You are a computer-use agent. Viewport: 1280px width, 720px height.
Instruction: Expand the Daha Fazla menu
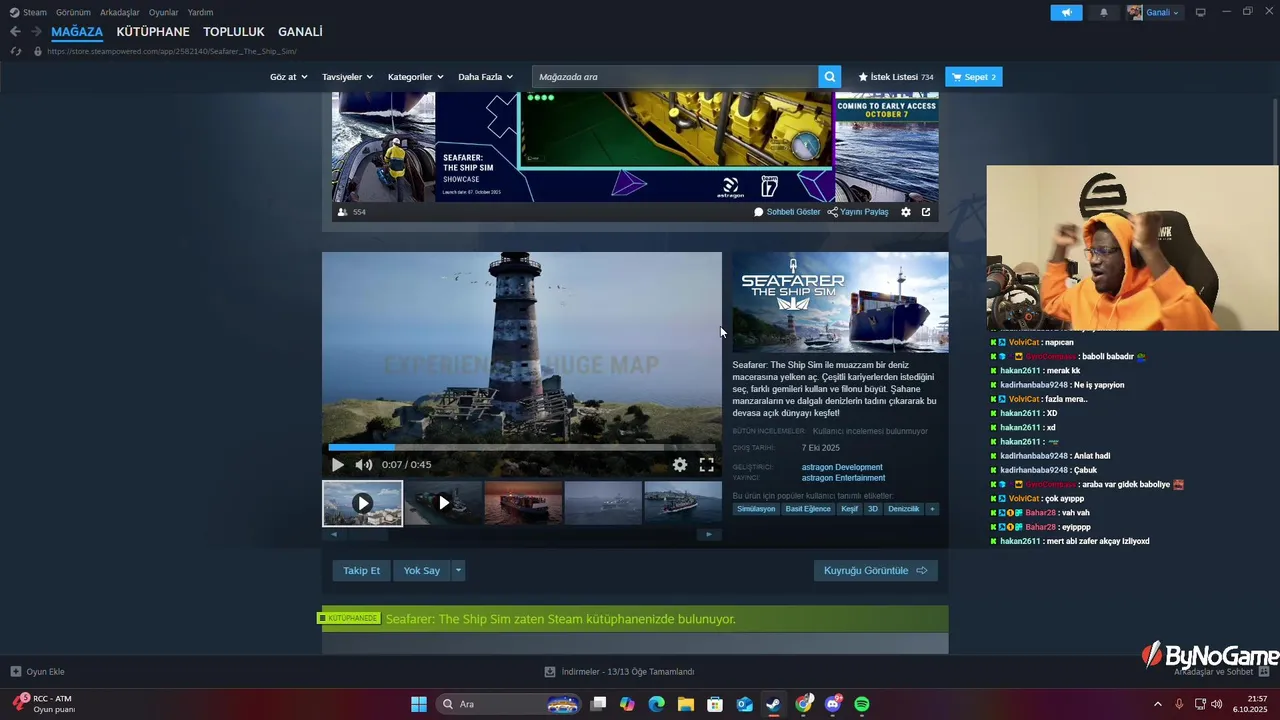point(485,77)
